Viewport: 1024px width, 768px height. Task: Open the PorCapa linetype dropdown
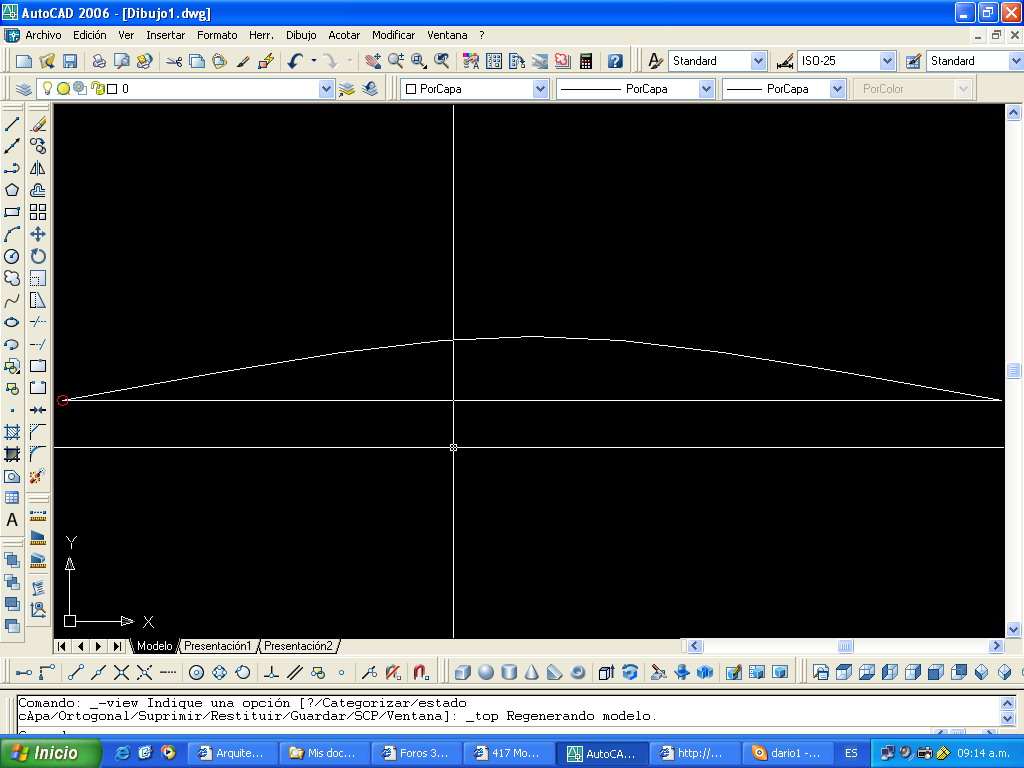[x=706, y=89]
